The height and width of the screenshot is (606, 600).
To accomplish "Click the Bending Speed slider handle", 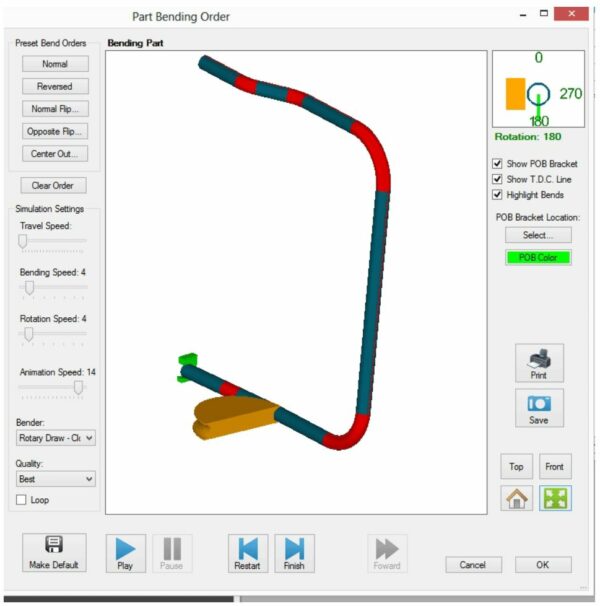I will point(29,288).
